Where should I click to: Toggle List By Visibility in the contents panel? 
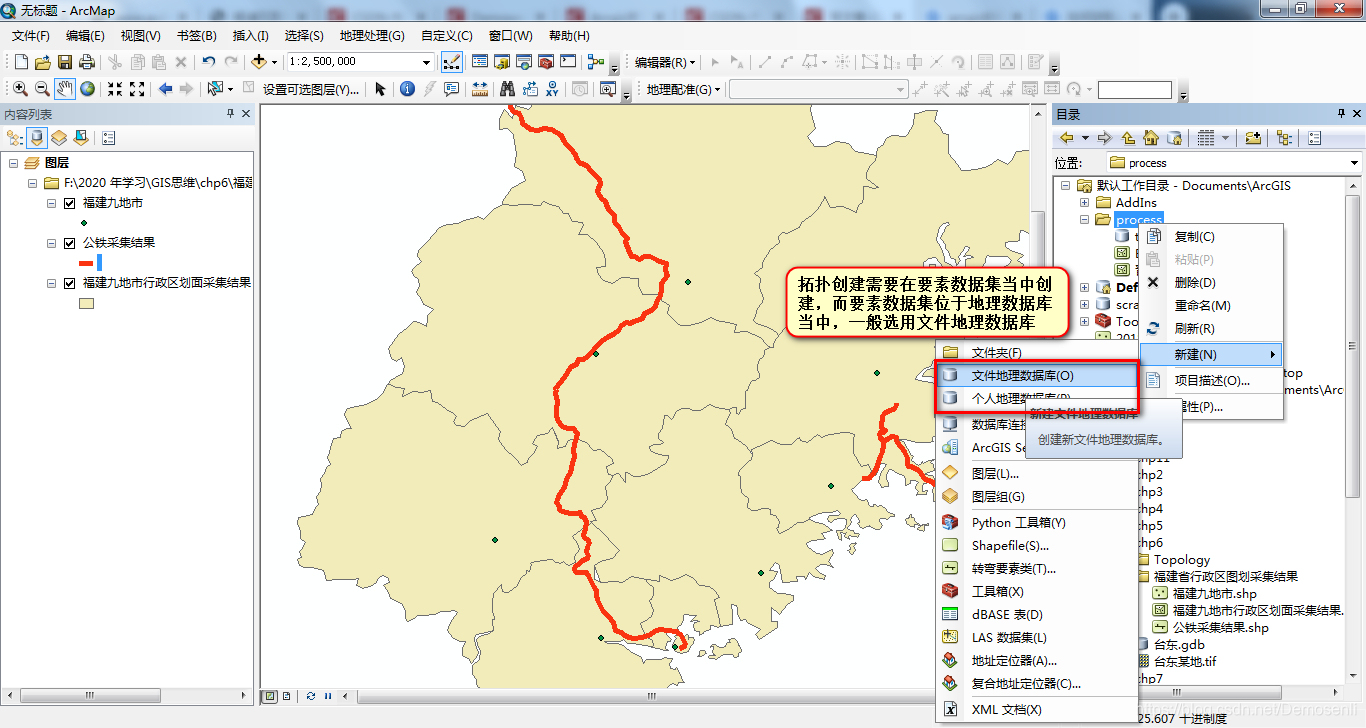59,138
